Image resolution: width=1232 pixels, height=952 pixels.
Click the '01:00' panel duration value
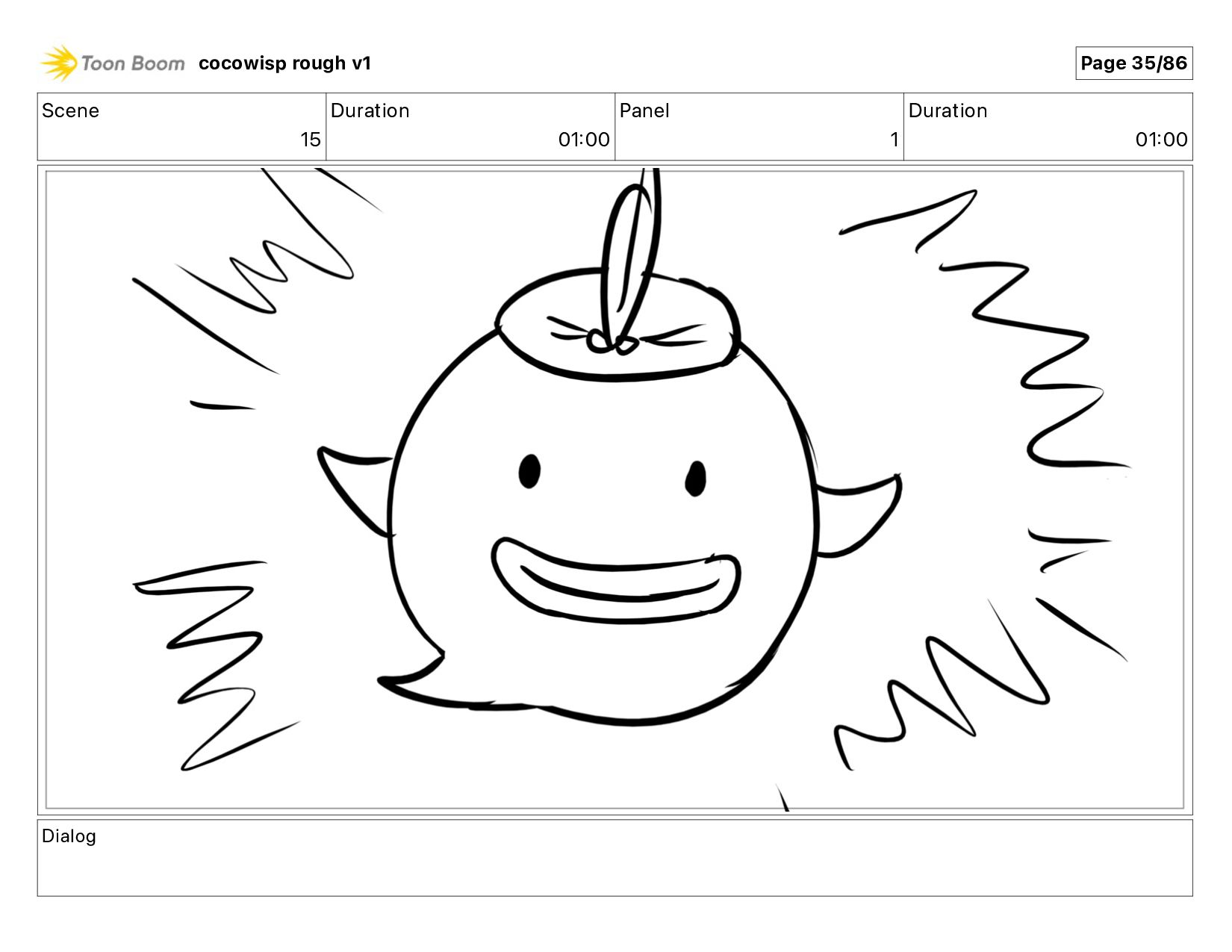click(x=1161, y=140)
